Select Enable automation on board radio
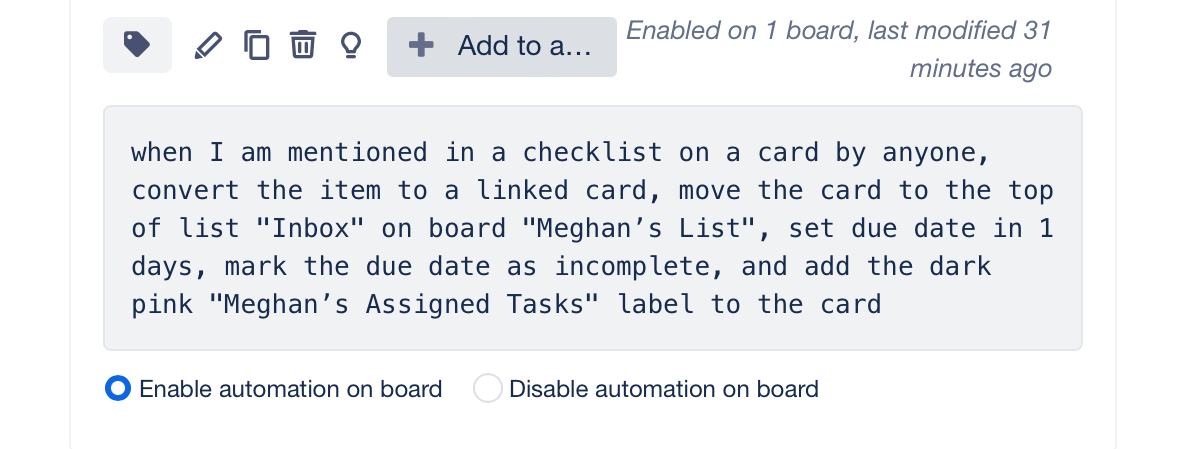Image resolution: width=1183 pixels, height=449 pixels. pyautogui.click(x=118, y=389)
